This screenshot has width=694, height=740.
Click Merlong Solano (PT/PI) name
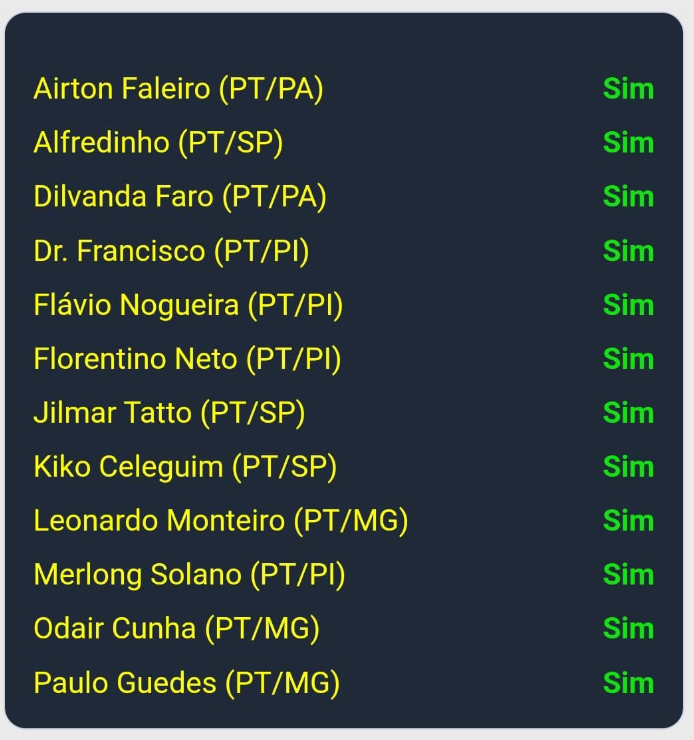pyautogui.click(x=189, y=575)
